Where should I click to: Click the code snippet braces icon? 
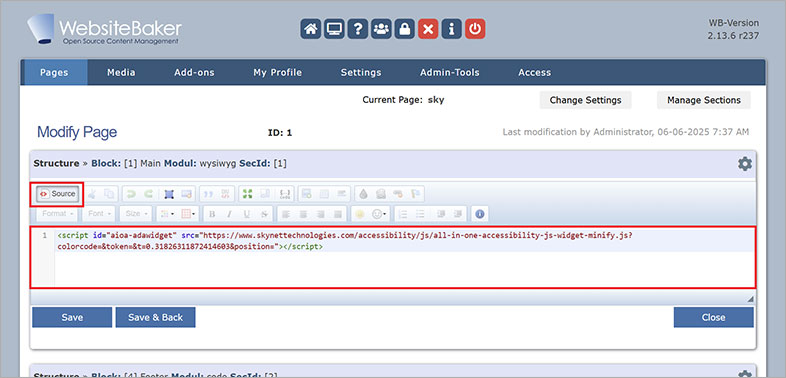click(285, 194)
